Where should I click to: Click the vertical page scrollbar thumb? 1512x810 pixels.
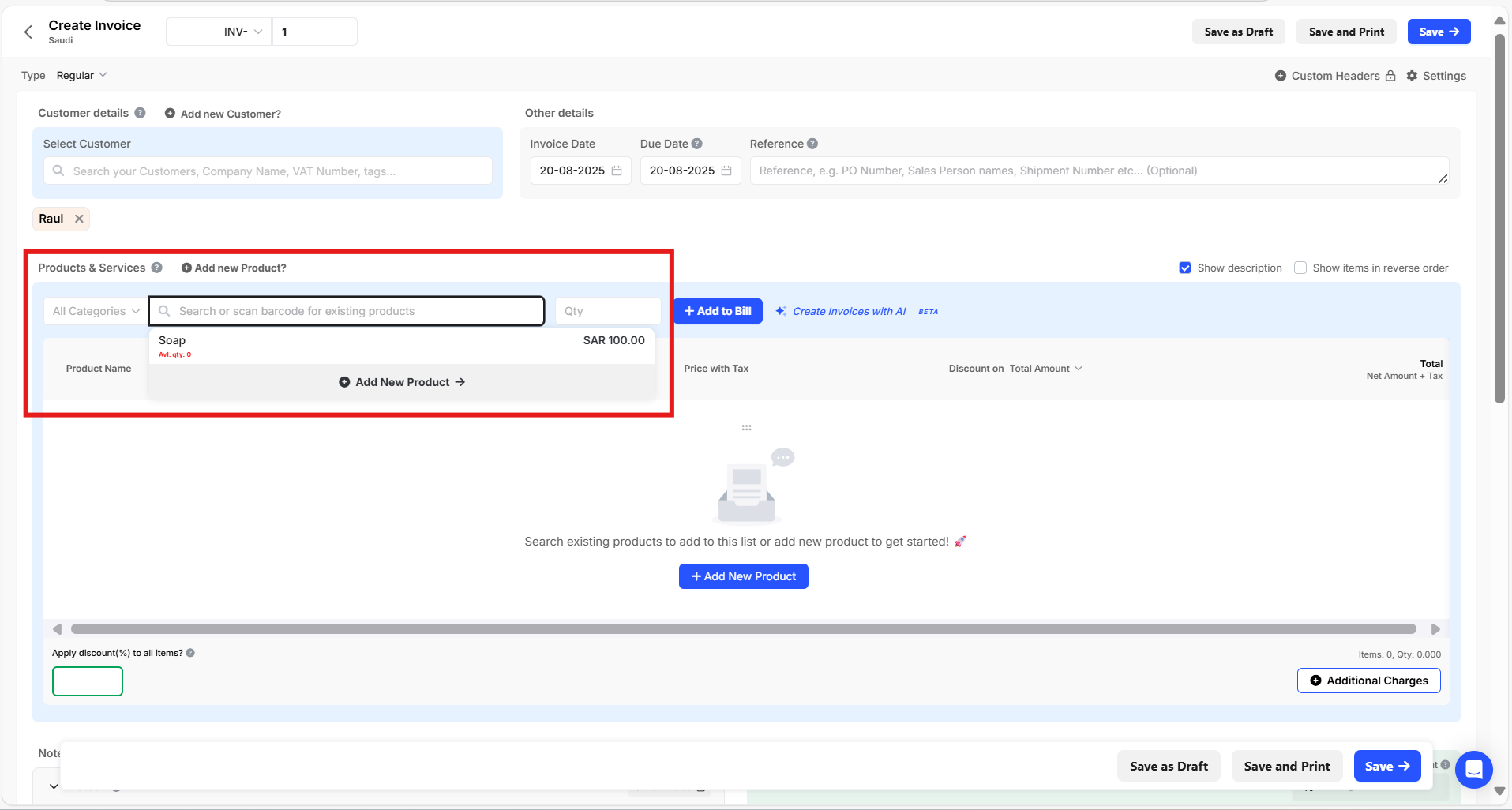pos(1499,217)
